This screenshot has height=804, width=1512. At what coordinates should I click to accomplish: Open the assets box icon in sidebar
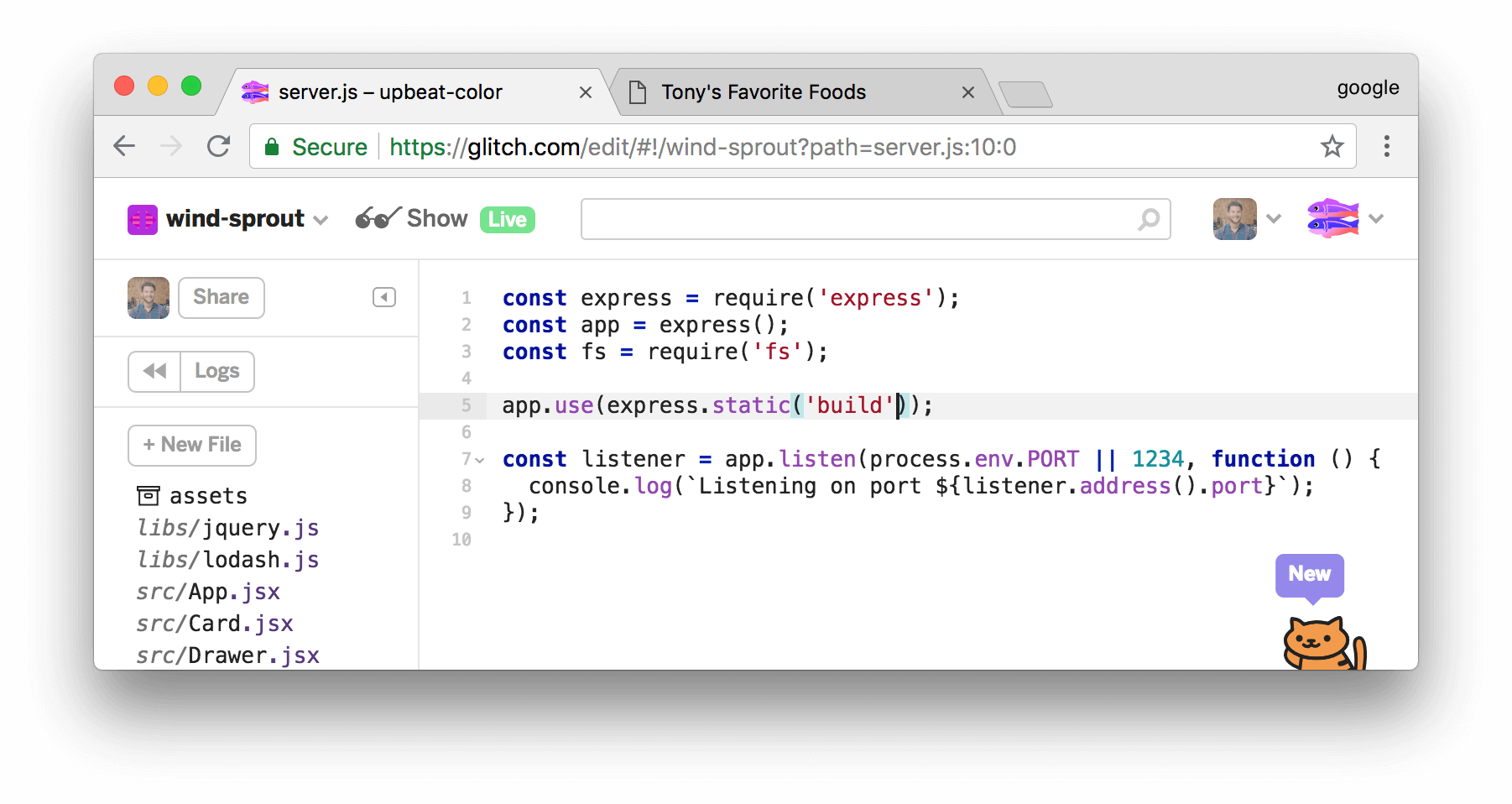tap(148, 495)
